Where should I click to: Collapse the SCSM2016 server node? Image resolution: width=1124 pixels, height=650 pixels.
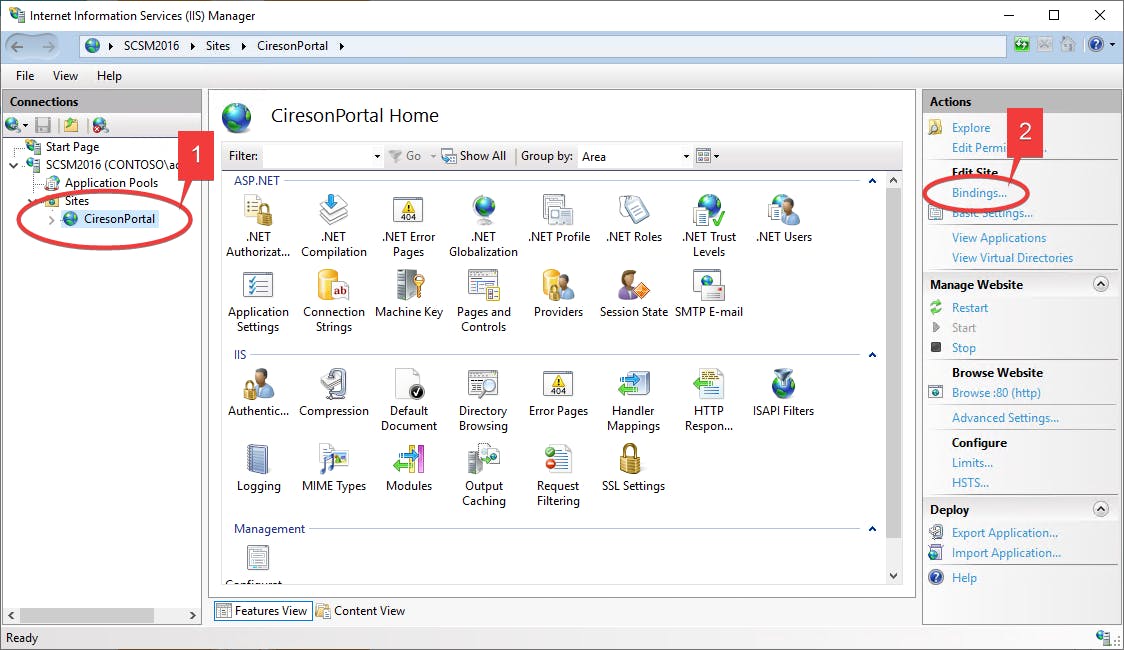14,165
